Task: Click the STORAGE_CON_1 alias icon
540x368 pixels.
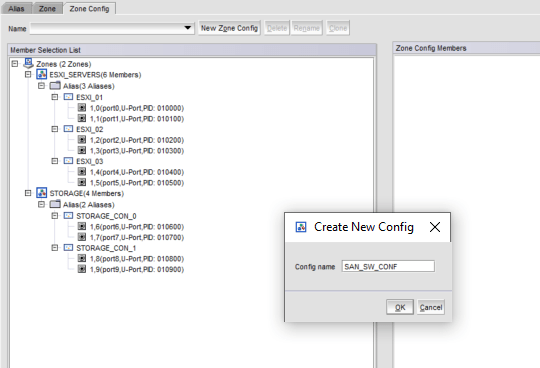Action: pyautogui.click(x=69, y=248)
